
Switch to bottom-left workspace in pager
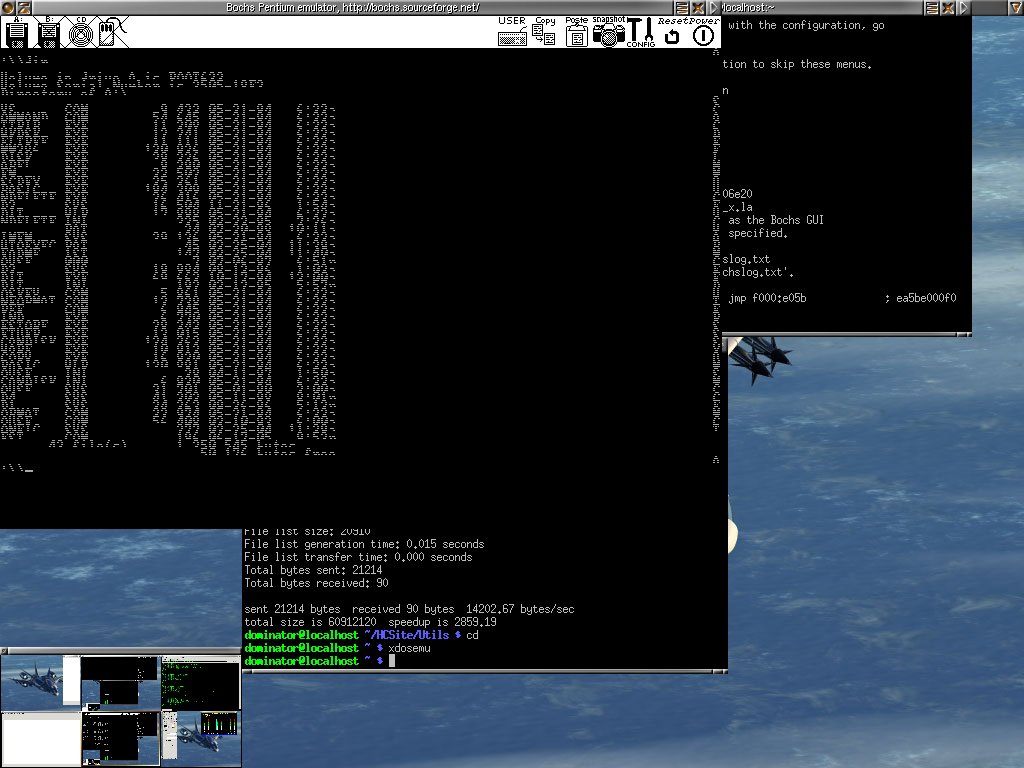tap(40, 739)
